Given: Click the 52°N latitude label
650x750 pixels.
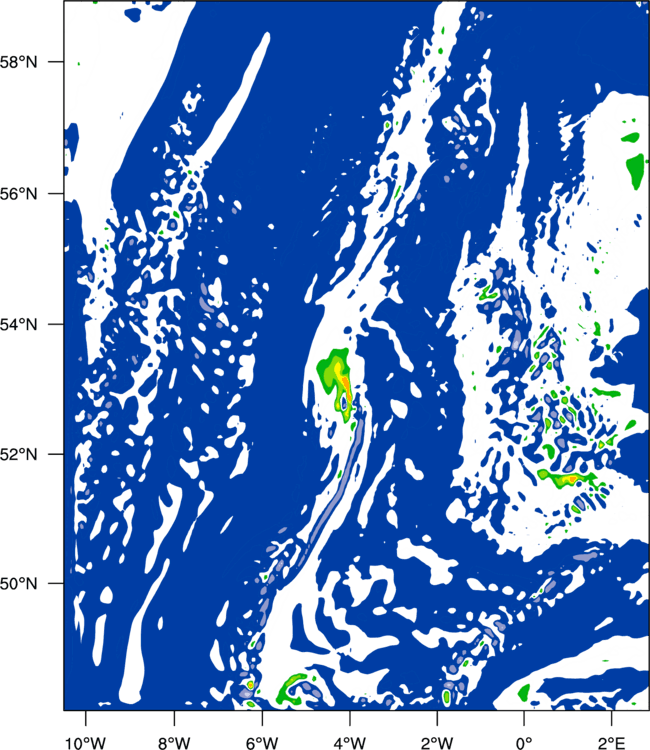Looking at the screenshot, I should (x=19, y=454).
